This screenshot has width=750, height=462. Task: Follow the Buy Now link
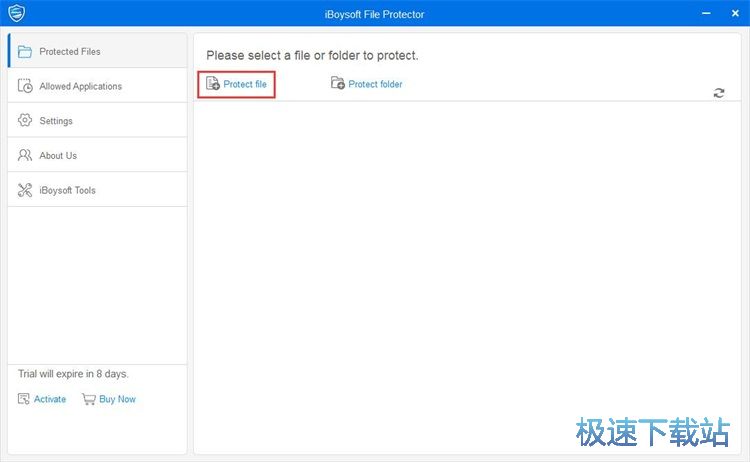(x=117, y=399)
